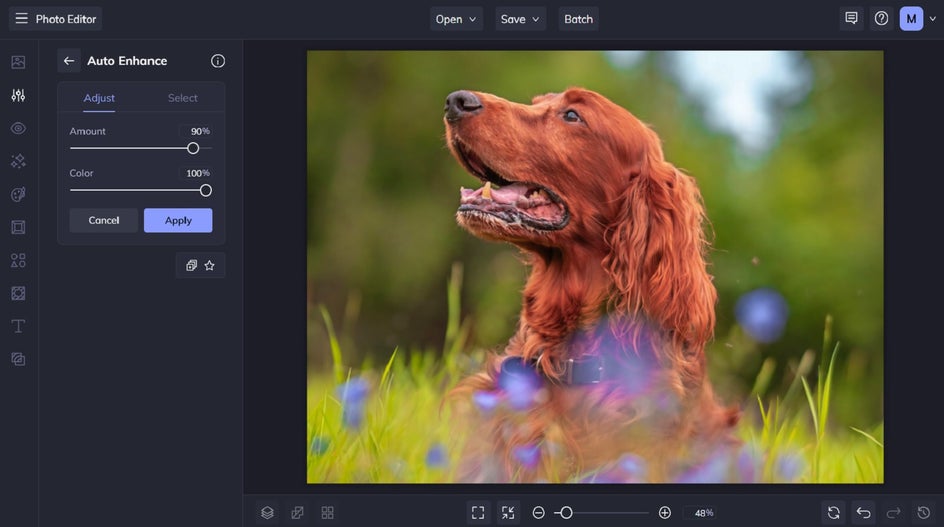Click the Layers icon in bottom bar
The height and width of the screenshot is (527, 944).
pos(267,512)
